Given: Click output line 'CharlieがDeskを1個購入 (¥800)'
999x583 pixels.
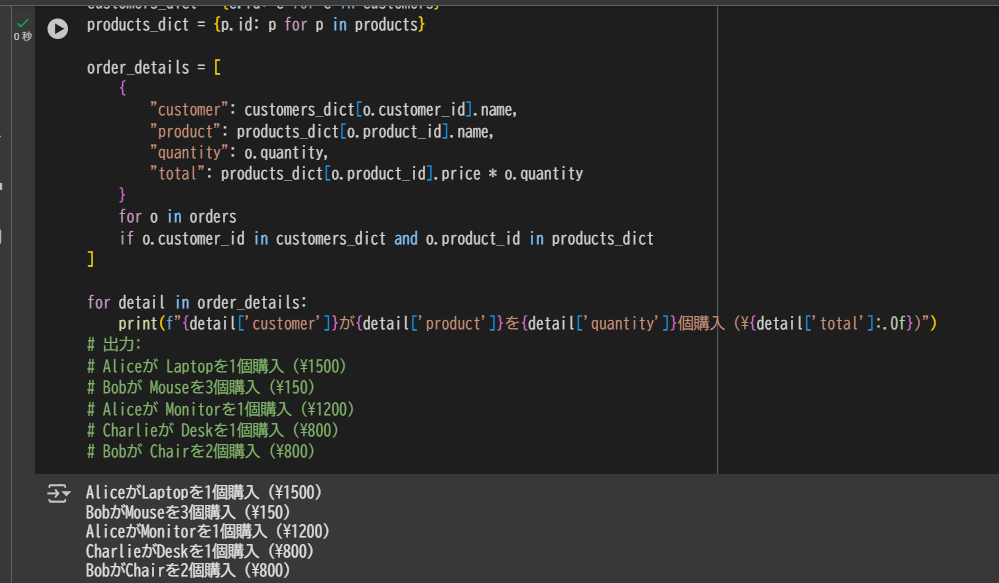Looking at the screenshot, I should coord(200,551).
